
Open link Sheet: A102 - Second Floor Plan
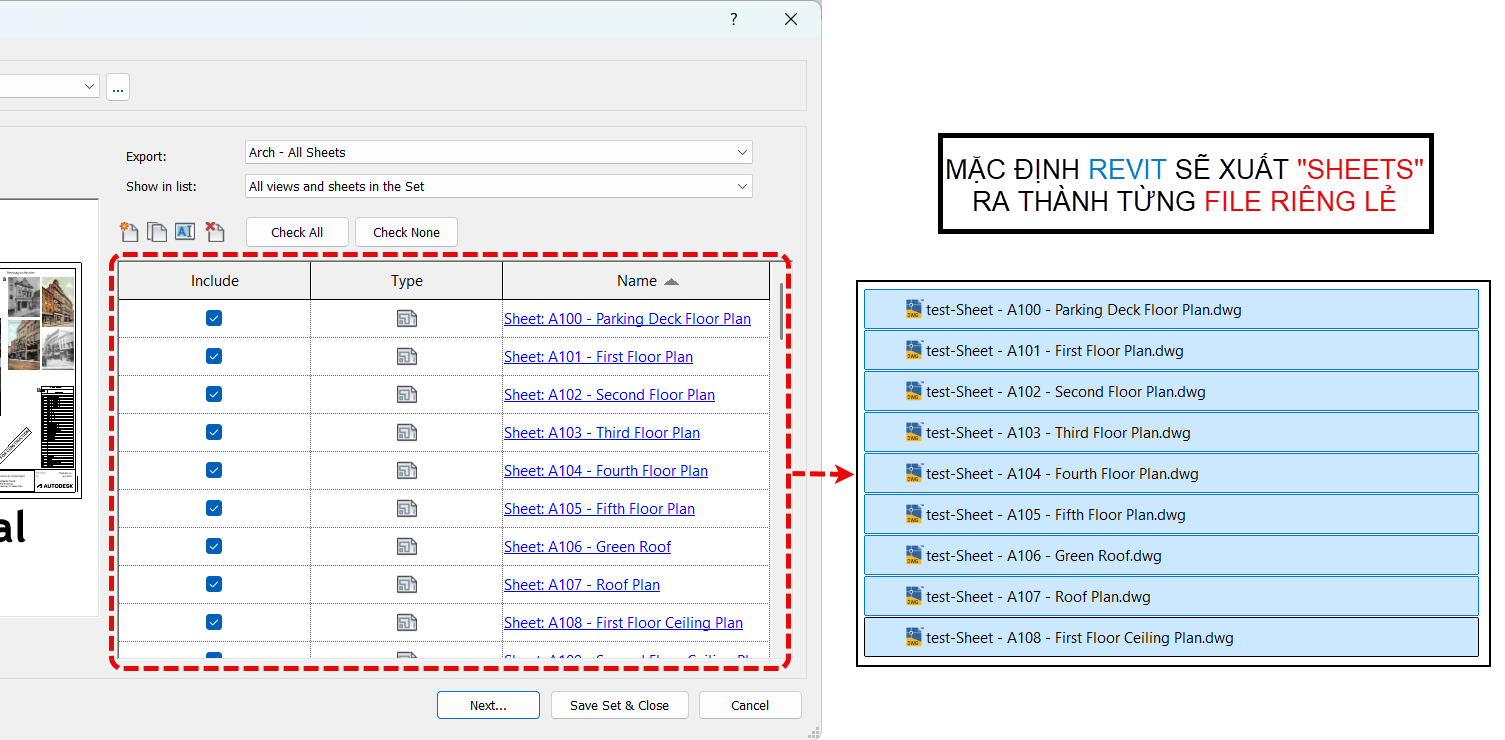point(609,395)
